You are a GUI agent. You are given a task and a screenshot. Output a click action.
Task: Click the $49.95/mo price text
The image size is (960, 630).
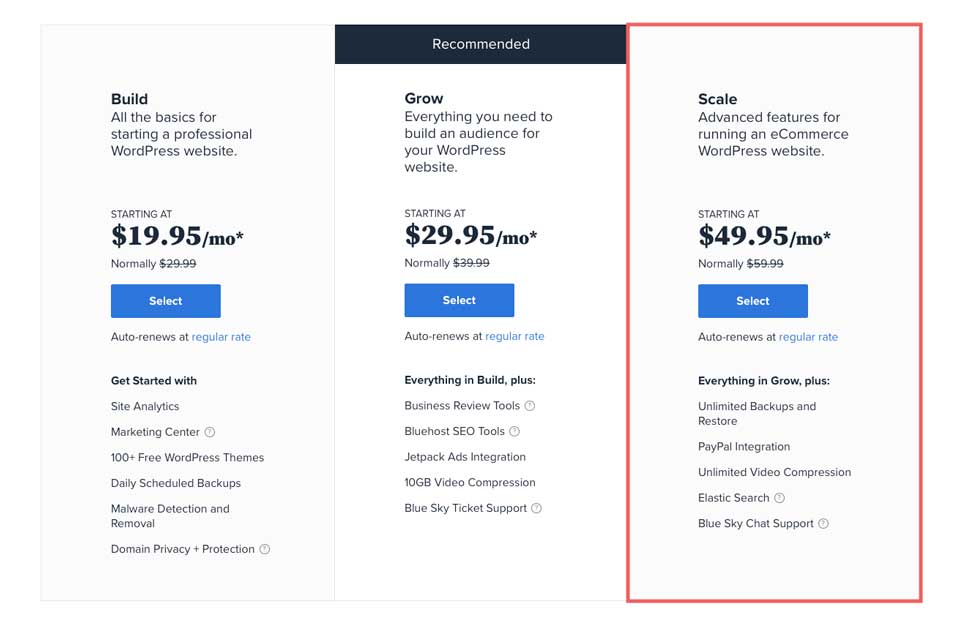(x=765, y=236)
